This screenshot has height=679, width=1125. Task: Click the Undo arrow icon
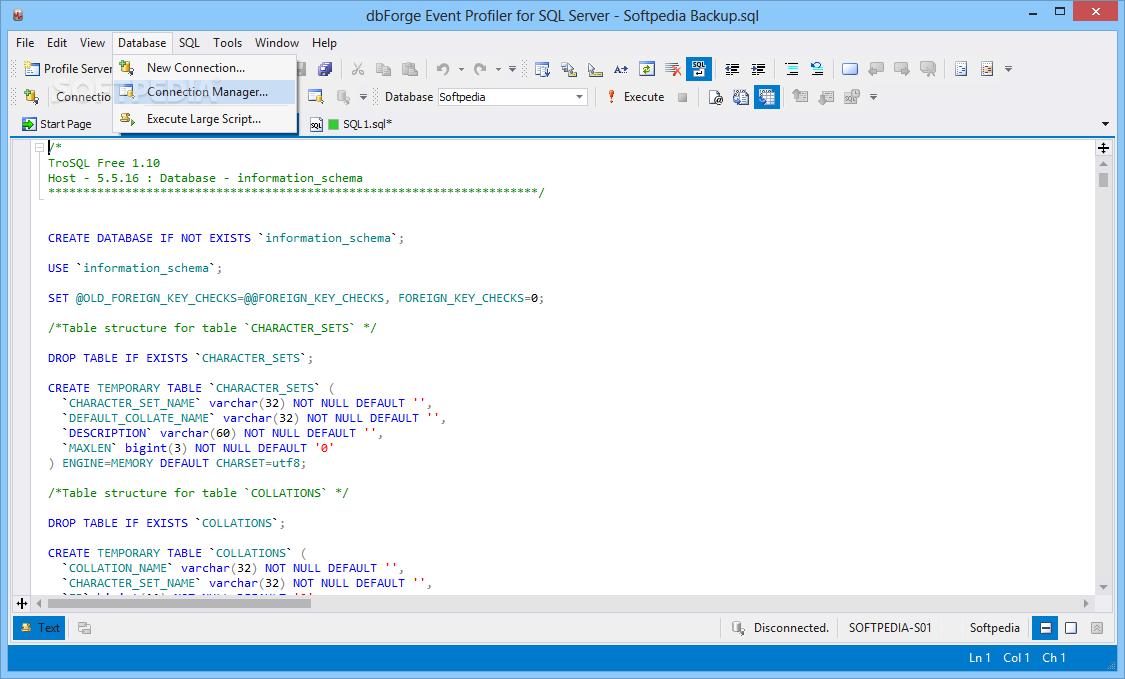coord(443,69)
